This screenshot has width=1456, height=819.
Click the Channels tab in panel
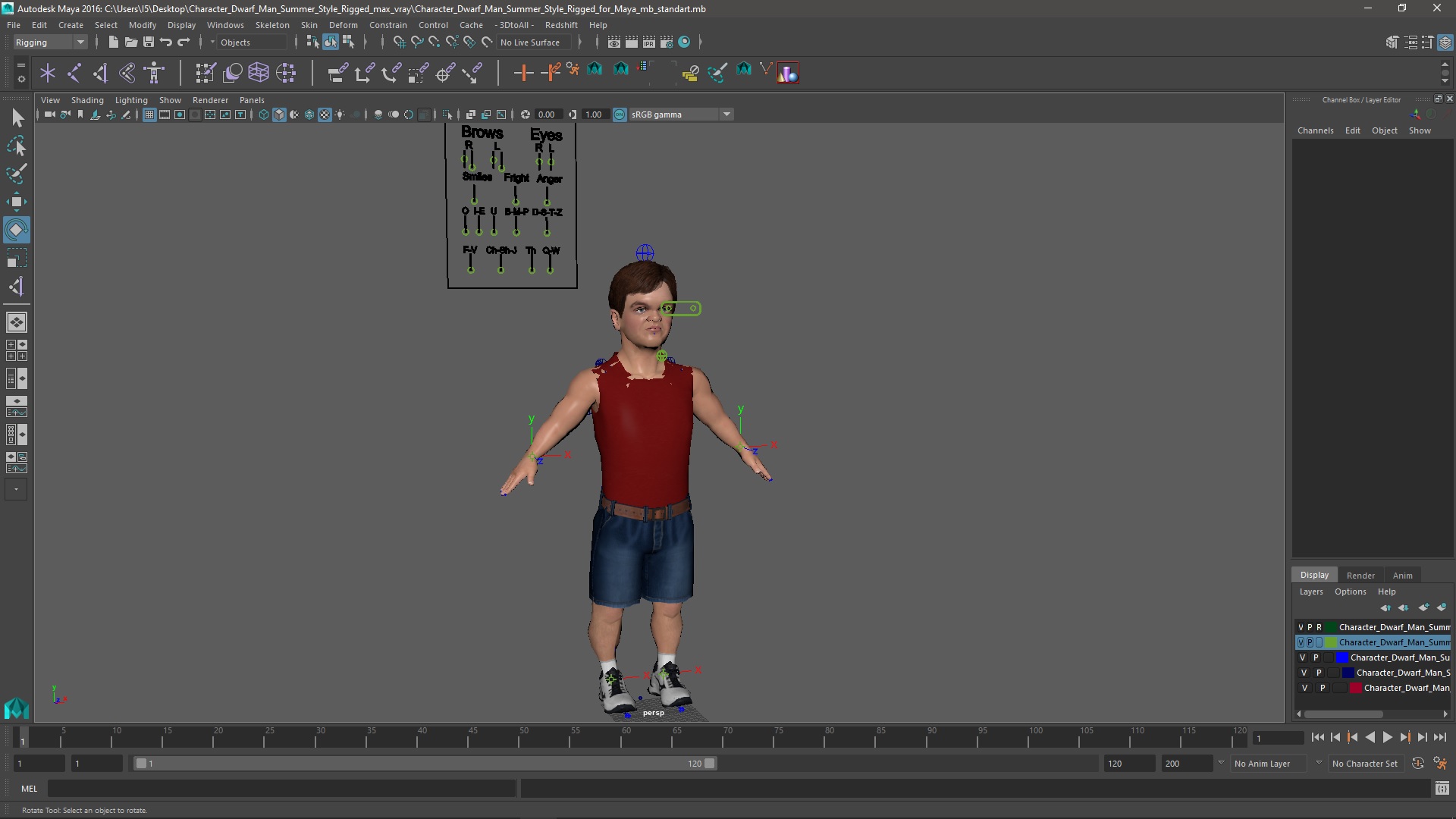(x=1315, y=130)
